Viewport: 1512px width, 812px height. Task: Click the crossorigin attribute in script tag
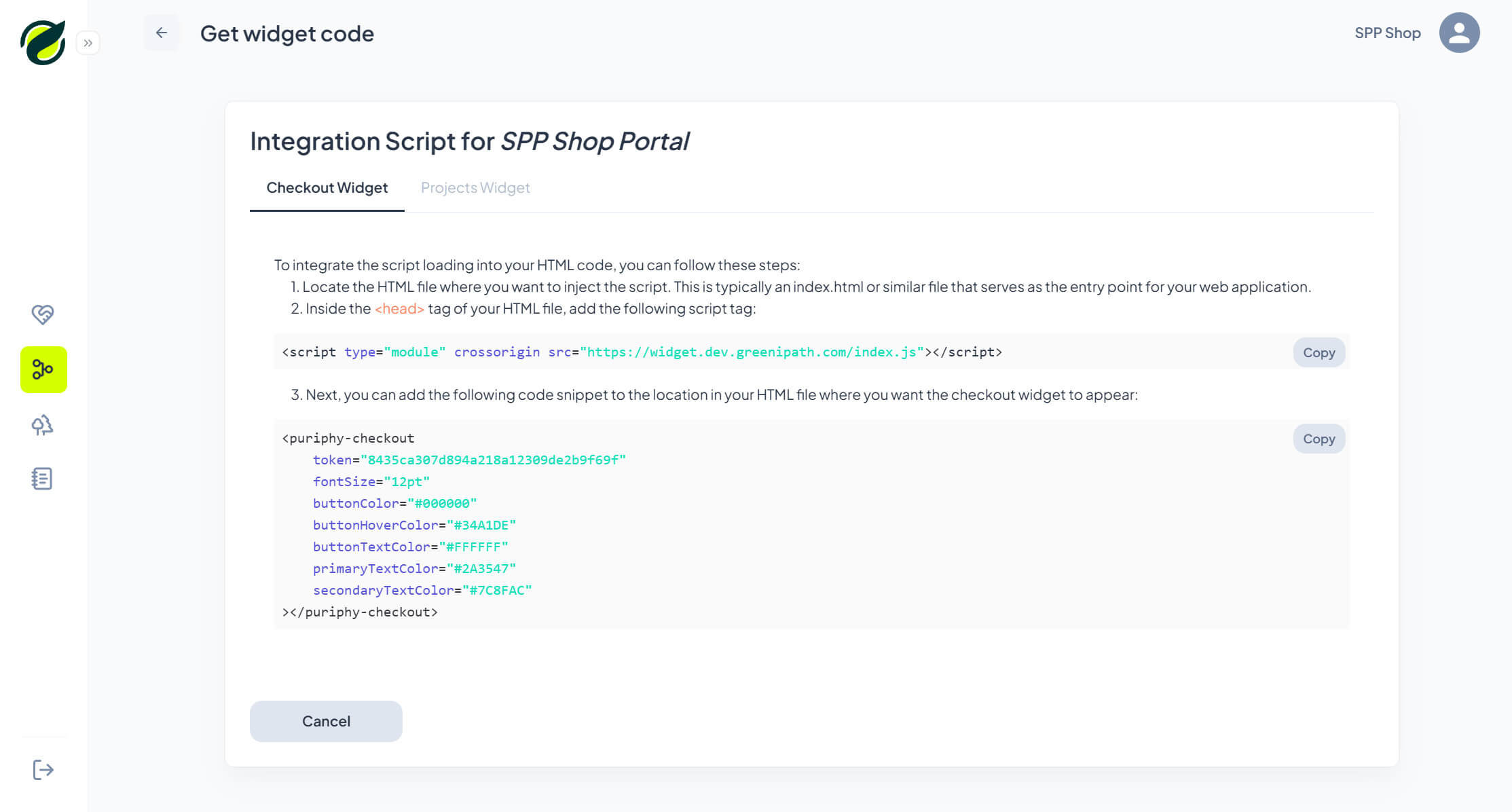click(497, 352)
